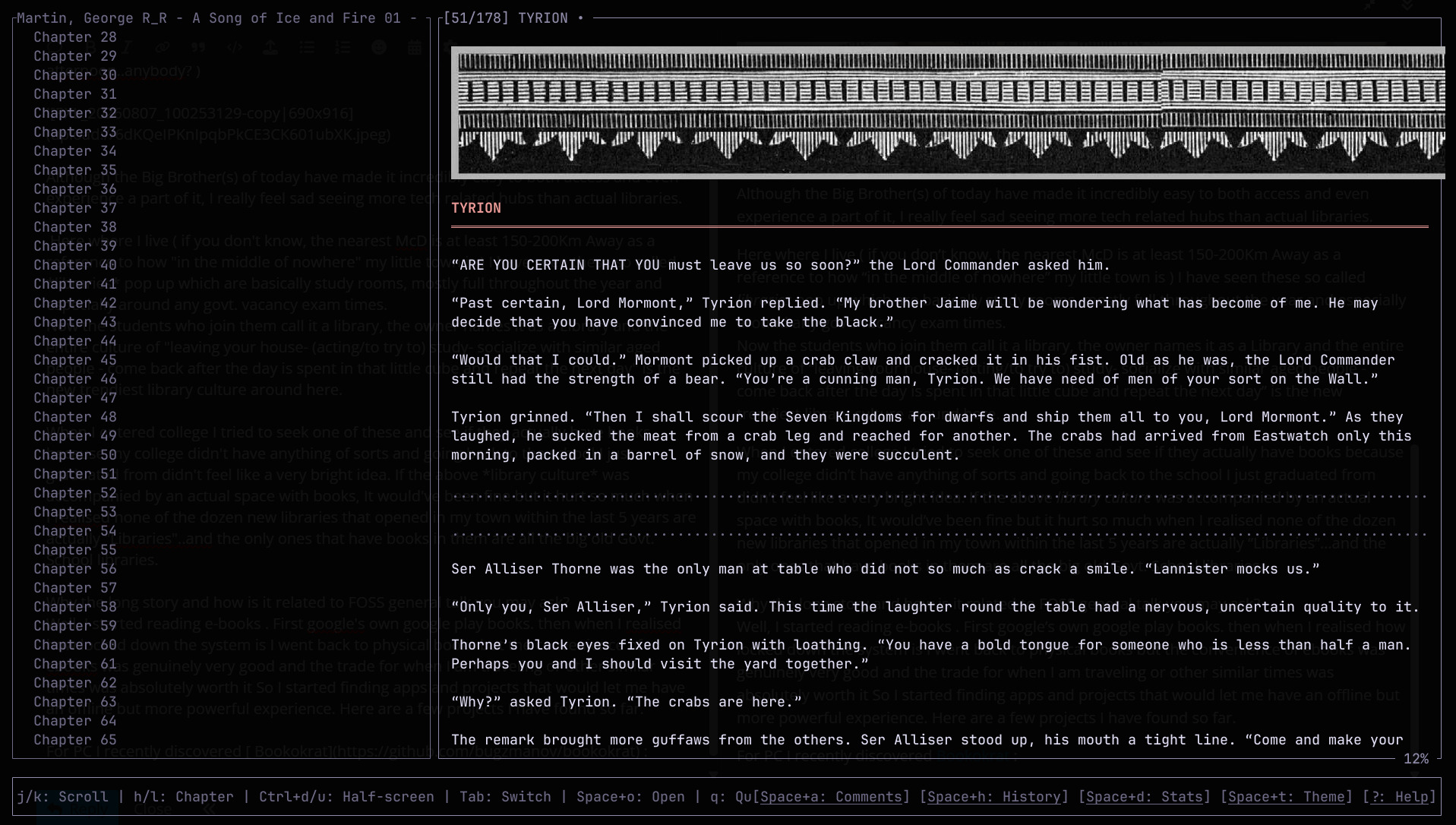The width and height of the screenshot is (1456, 825).
Task: Open Chapter 38 entry
Action: 75,227
